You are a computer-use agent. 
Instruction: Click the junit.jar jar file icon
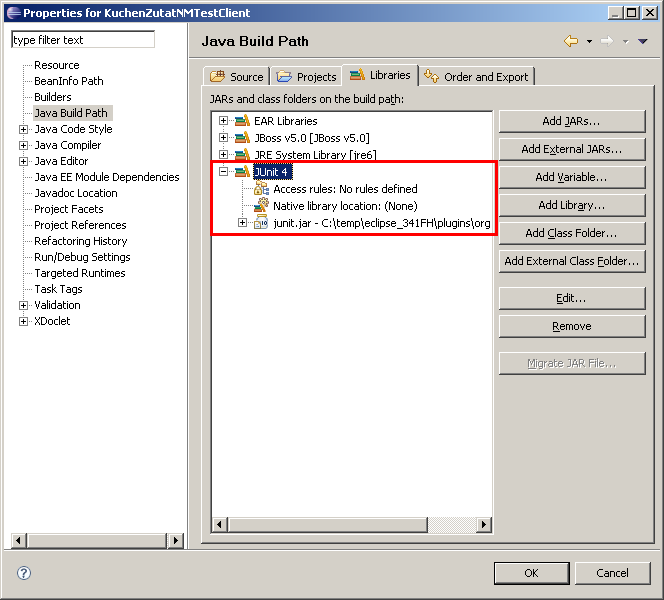tap(261, 223)
